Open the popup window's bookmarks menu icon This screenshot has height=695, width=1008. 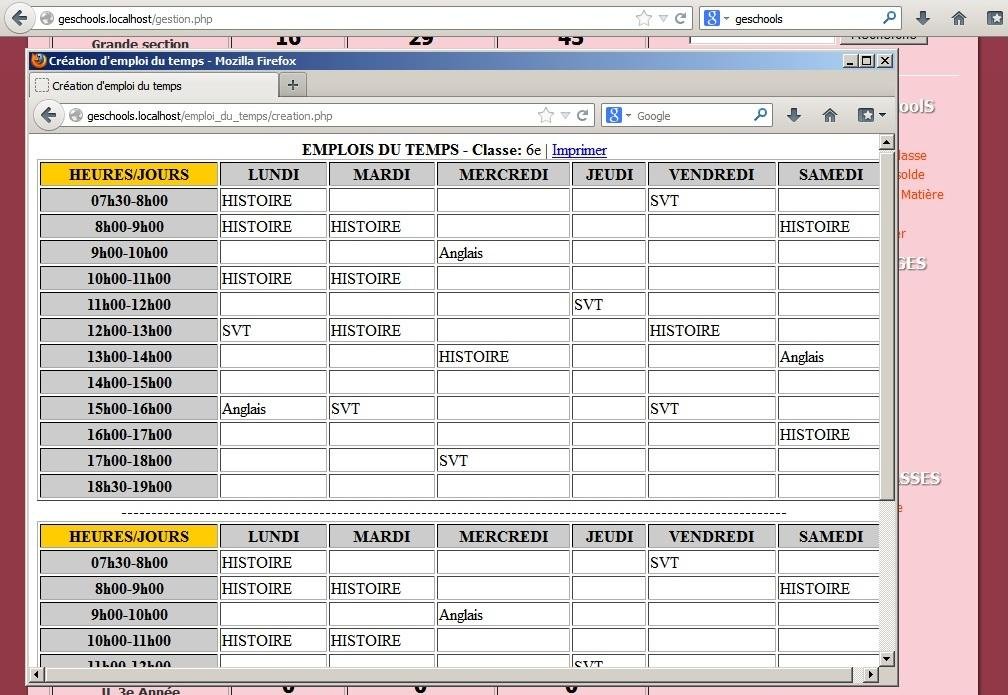871,116
